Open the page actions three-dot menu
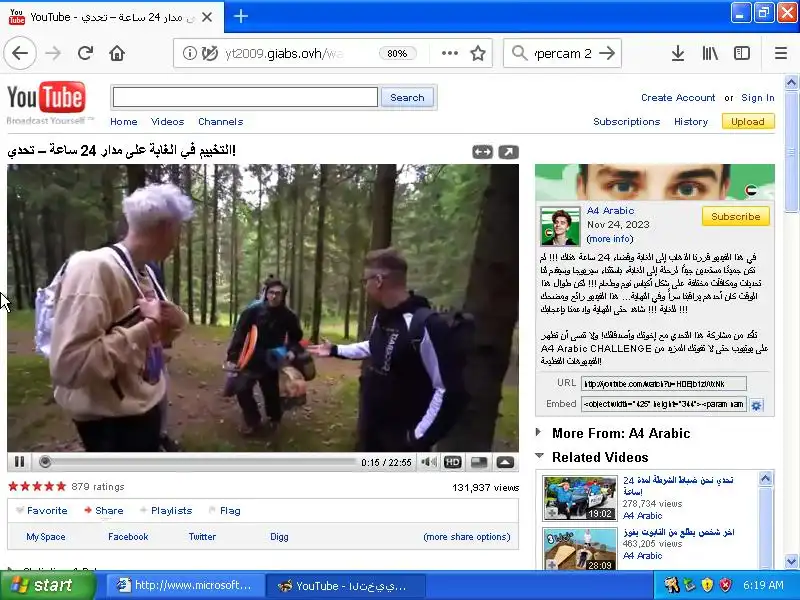Viewport: 800px width, 600px height. tap(449, 53)
